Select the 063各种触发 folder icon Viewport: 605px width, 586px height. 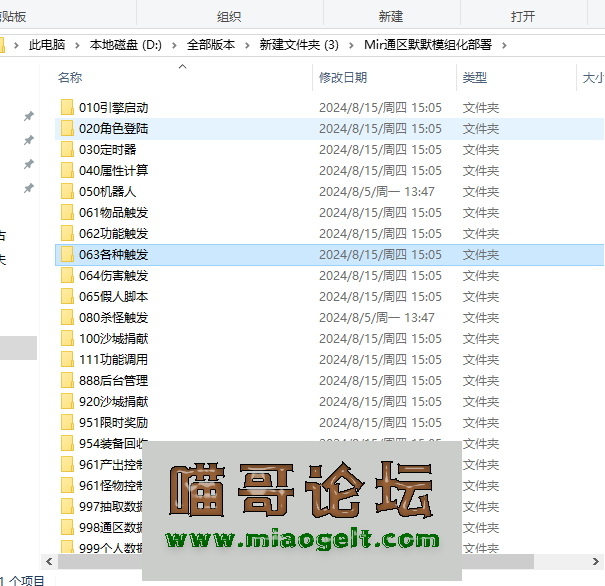pyautogui.click(x=67, y=254)
